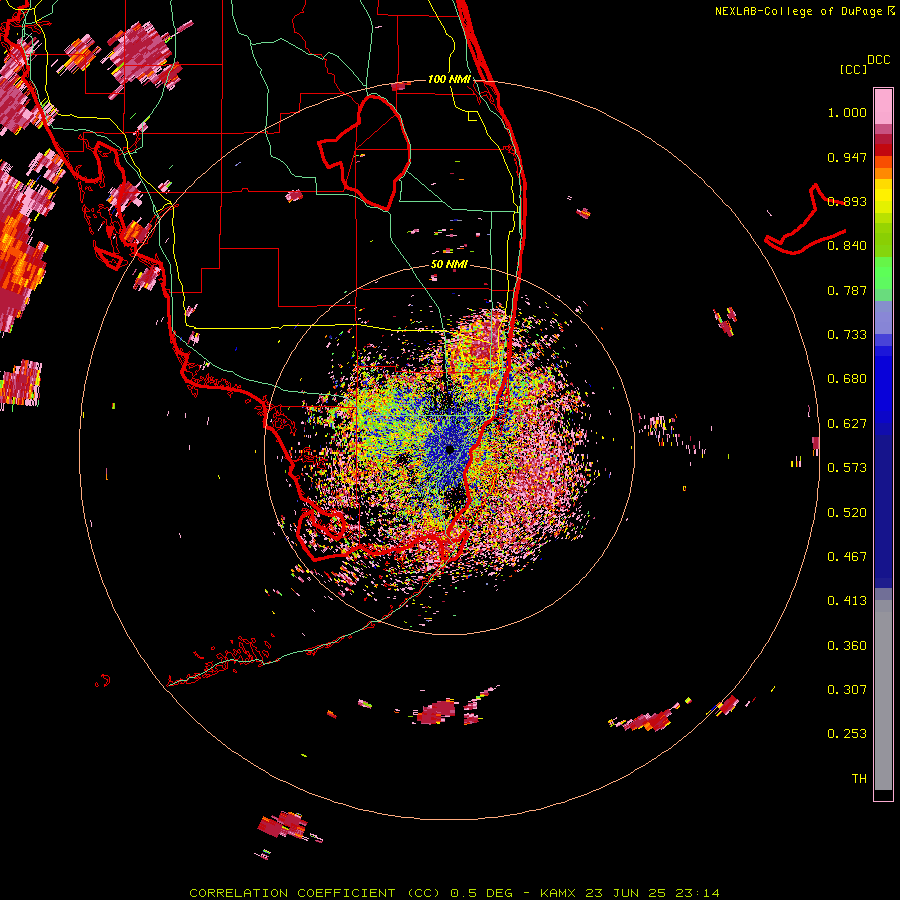Click the 23:14 timestamp
Image resolution: width=900 pixels, height=900 pixels.
click(698, 893)
